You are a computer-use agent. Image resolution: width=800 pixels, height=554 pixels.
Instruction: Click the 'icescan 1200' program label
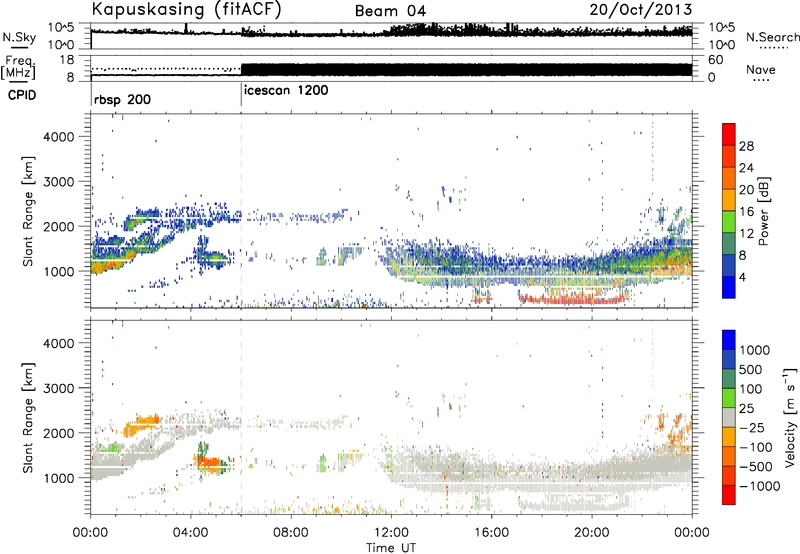tap(286, 91)
